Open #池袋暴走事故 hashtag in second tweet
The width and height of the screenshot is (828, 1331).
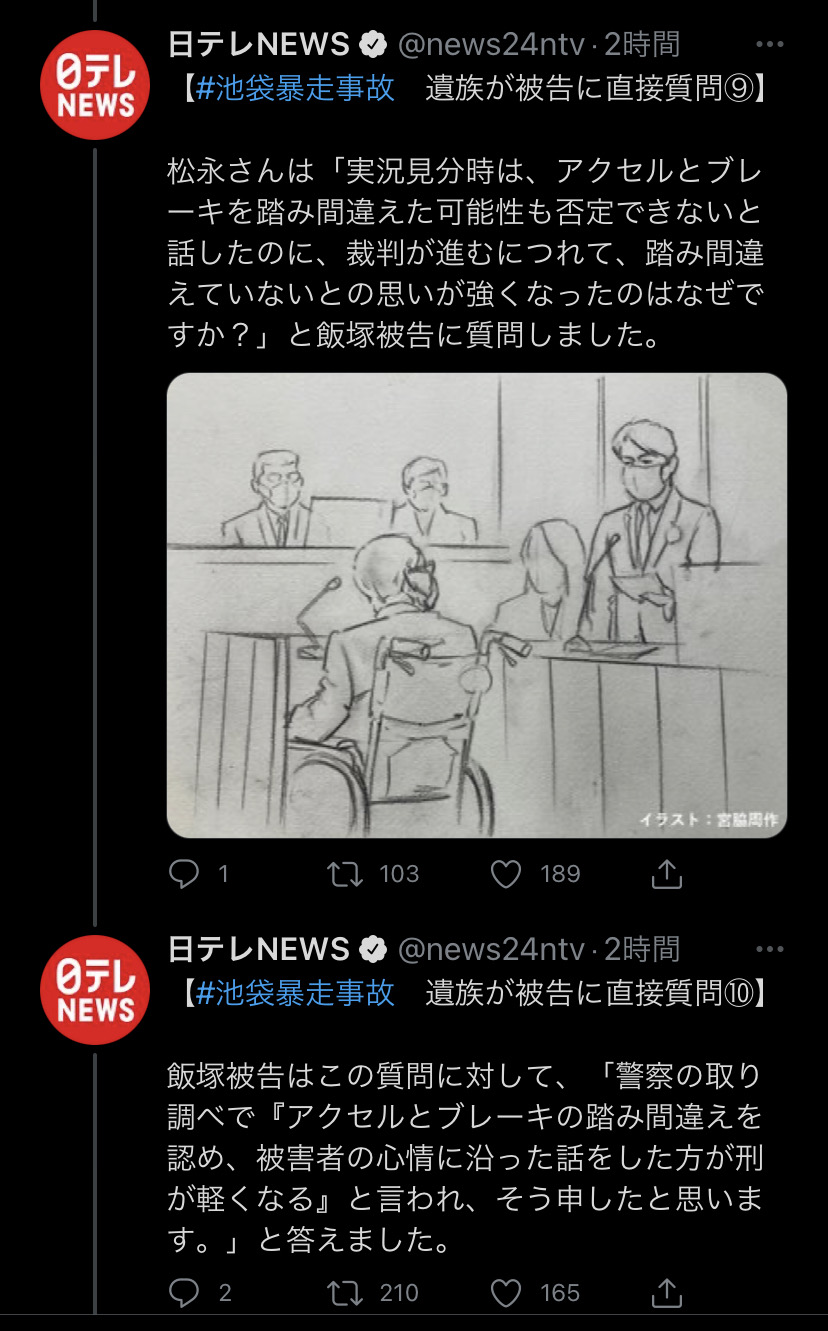(295, 992)
